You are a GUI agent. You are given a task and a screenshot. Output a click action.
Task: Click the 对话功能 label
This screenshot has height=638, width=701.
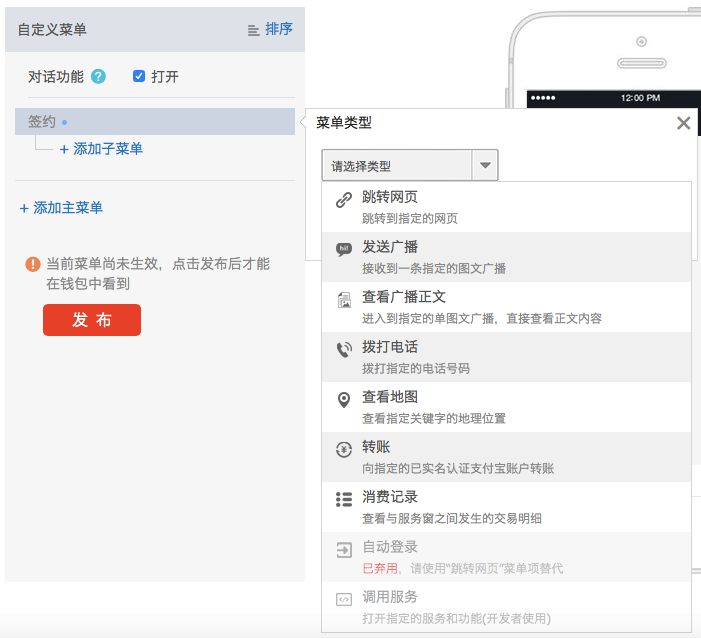(55, 76)
